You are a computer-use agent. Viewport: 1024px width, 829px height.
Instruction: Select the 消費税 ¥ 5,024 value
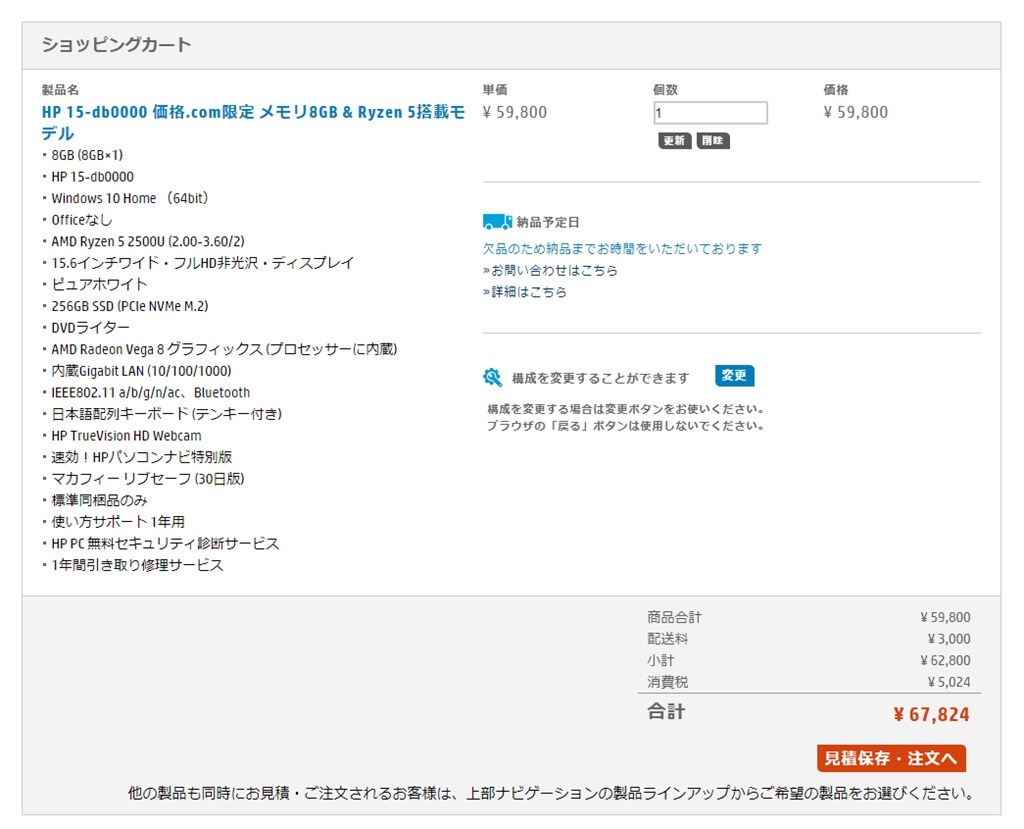[949, 681]
